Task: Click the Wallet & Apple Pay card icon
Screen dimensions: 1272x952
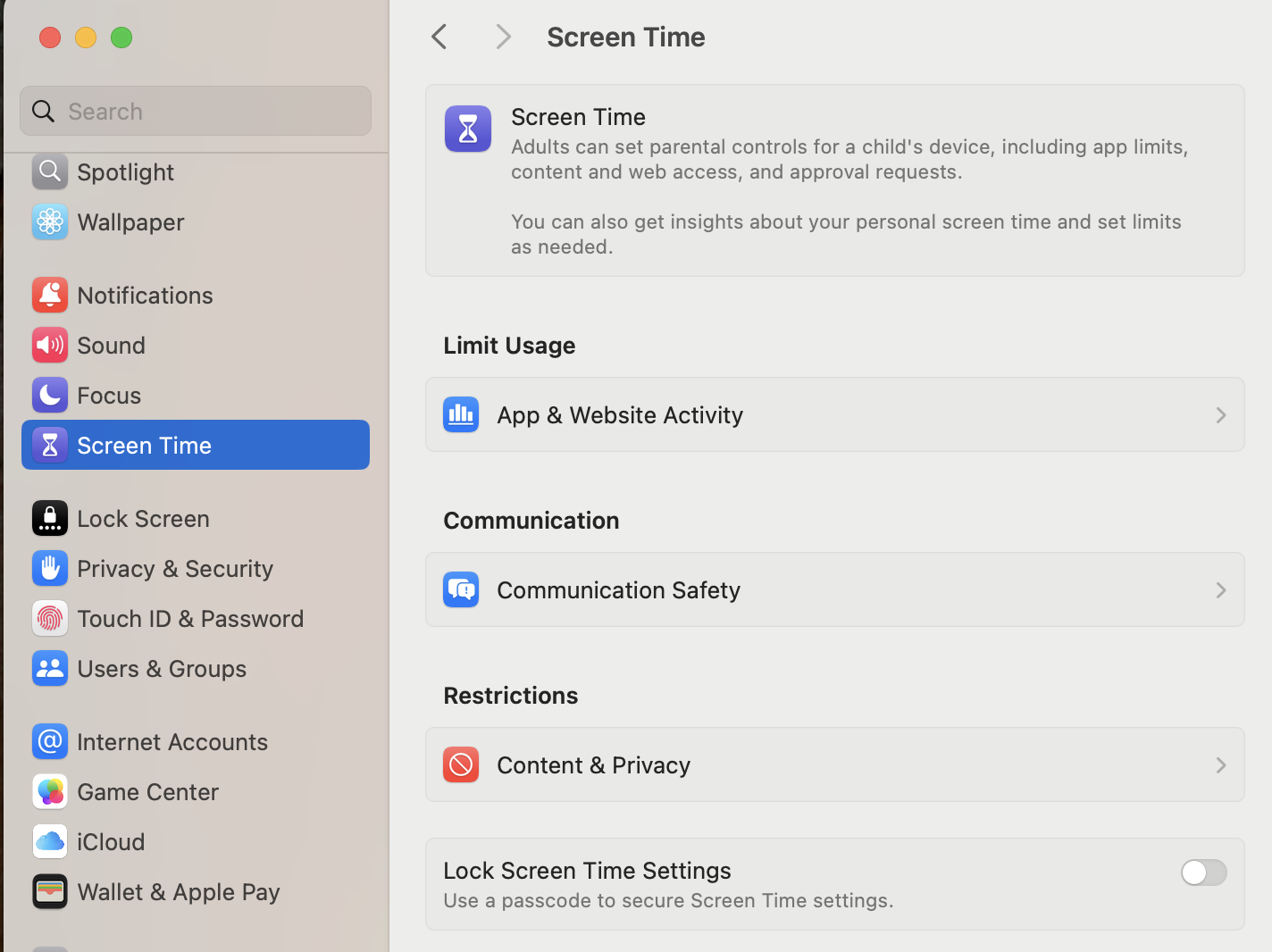Action: 50,891
